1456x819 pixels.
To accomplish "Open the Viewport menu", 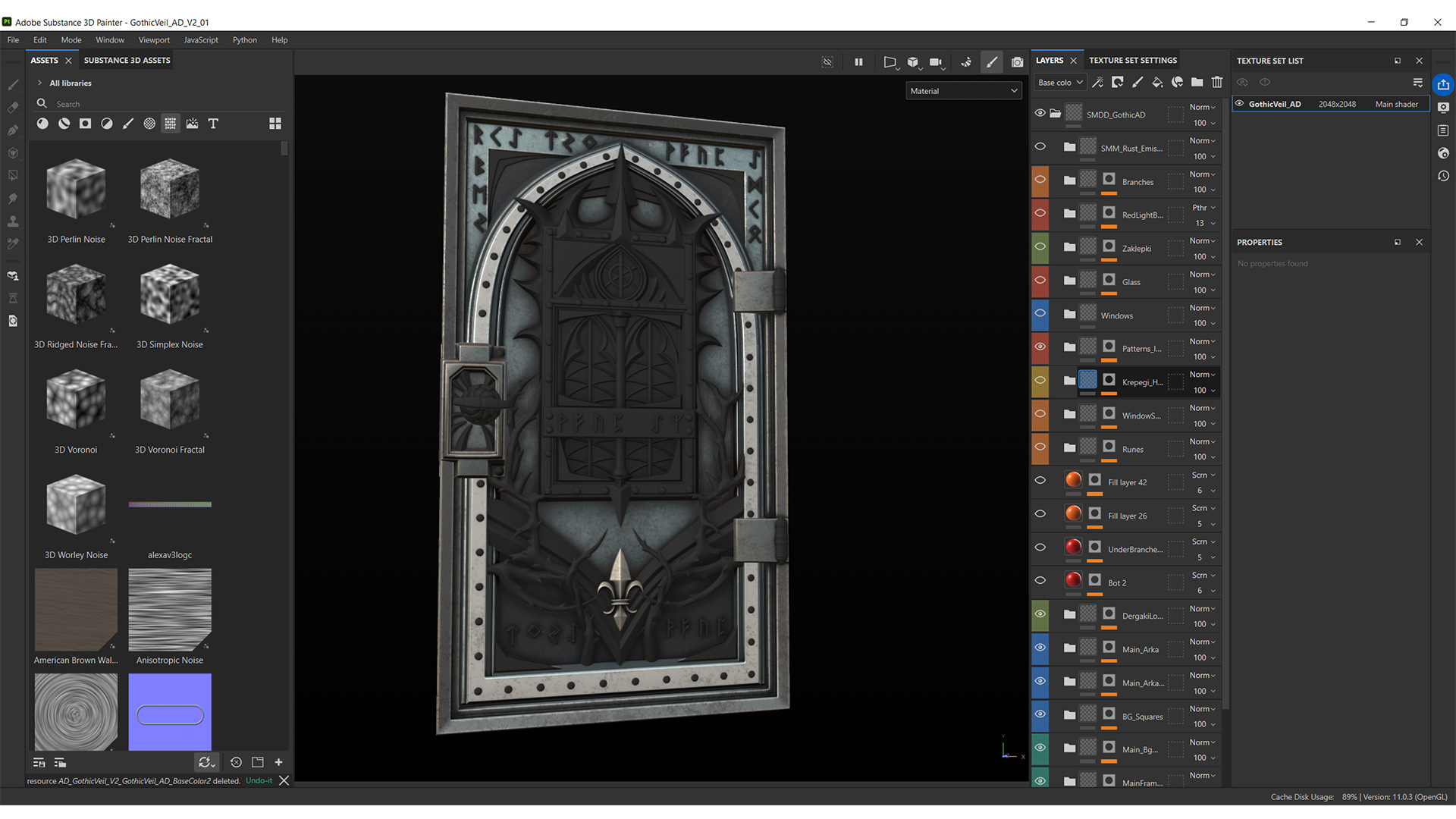I will tap(154, 40).
